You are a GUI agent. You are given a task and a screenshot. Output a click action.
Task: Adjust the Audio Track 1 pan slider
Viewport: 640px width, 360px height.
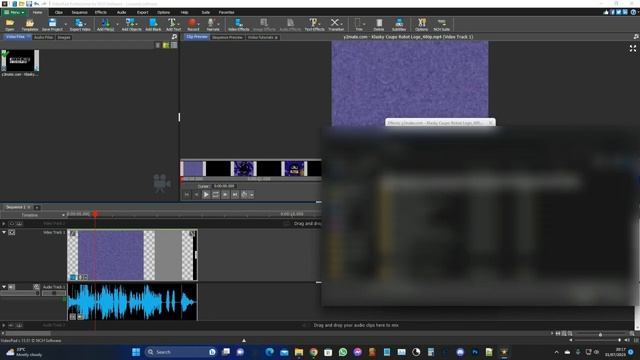53,293
